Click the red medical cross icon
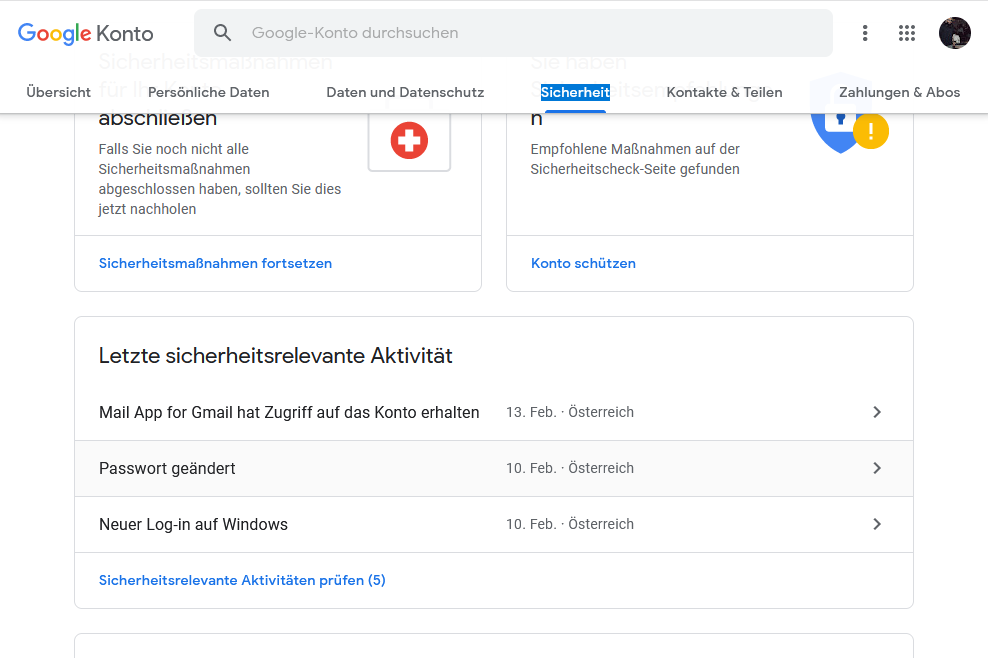The width and height of the screenshot is (988, 658). pyautogui.click(x=409, y=141)
